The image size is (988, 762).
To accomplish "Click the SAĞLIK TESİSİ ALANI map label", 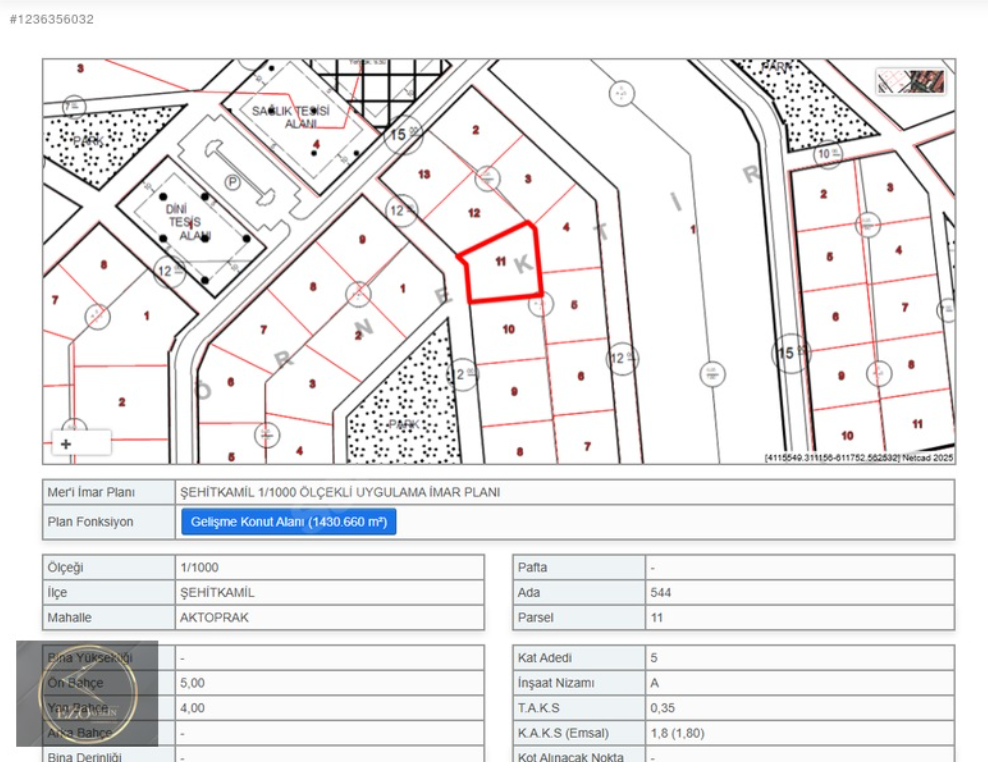I will [292, 117].
